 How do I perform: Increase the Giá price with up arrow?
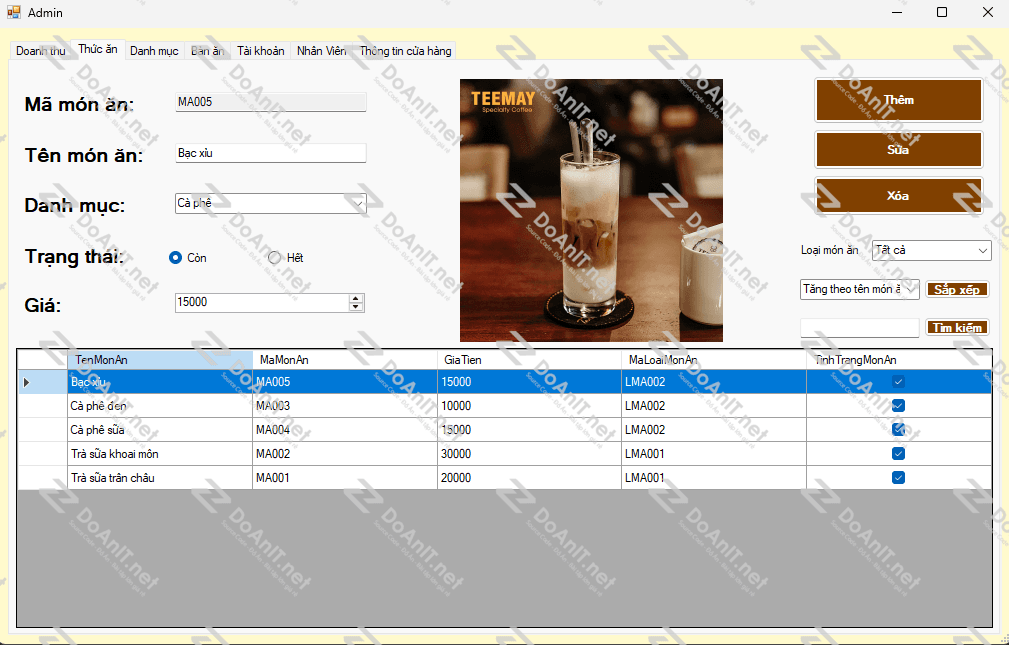click(357, 298)
